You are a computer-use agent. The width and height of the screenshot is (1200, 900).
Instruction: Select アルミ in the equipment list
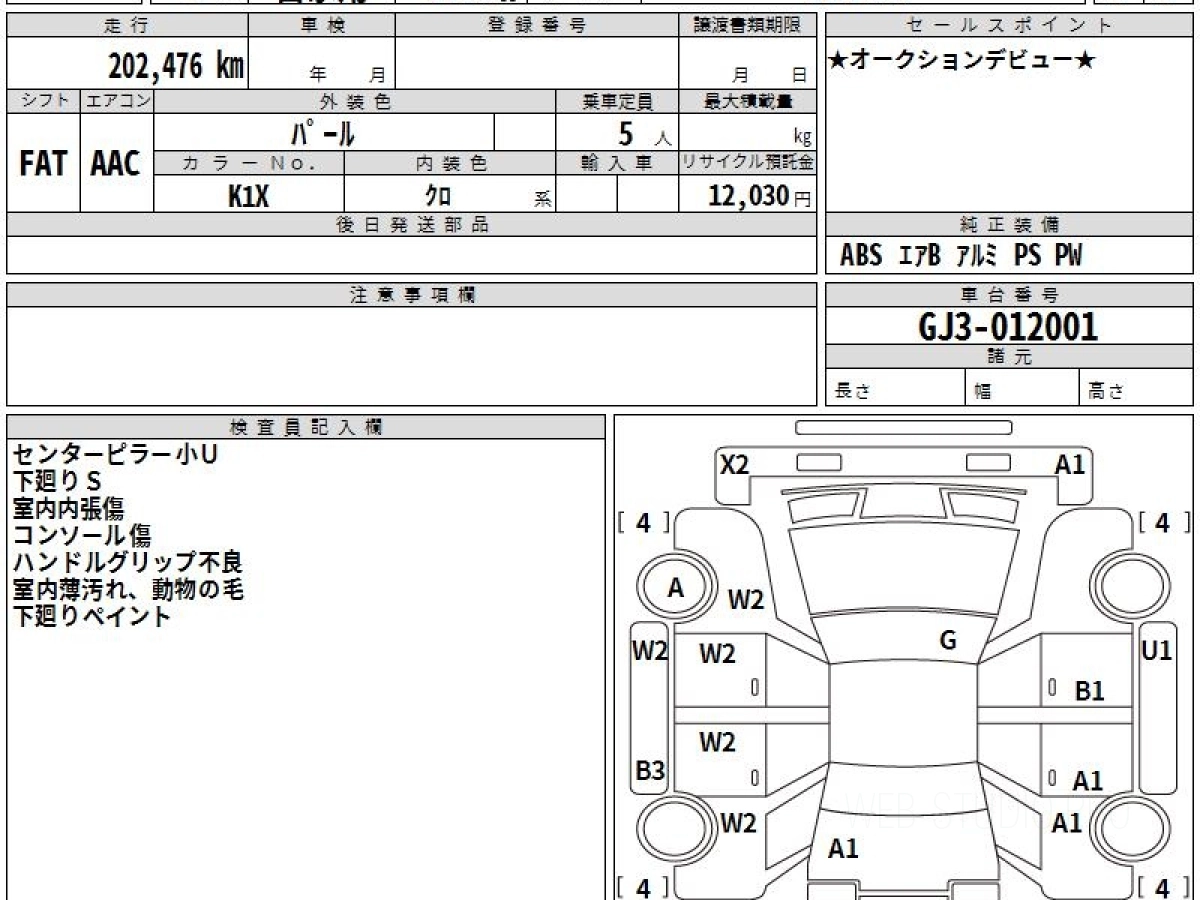(977, 256)
